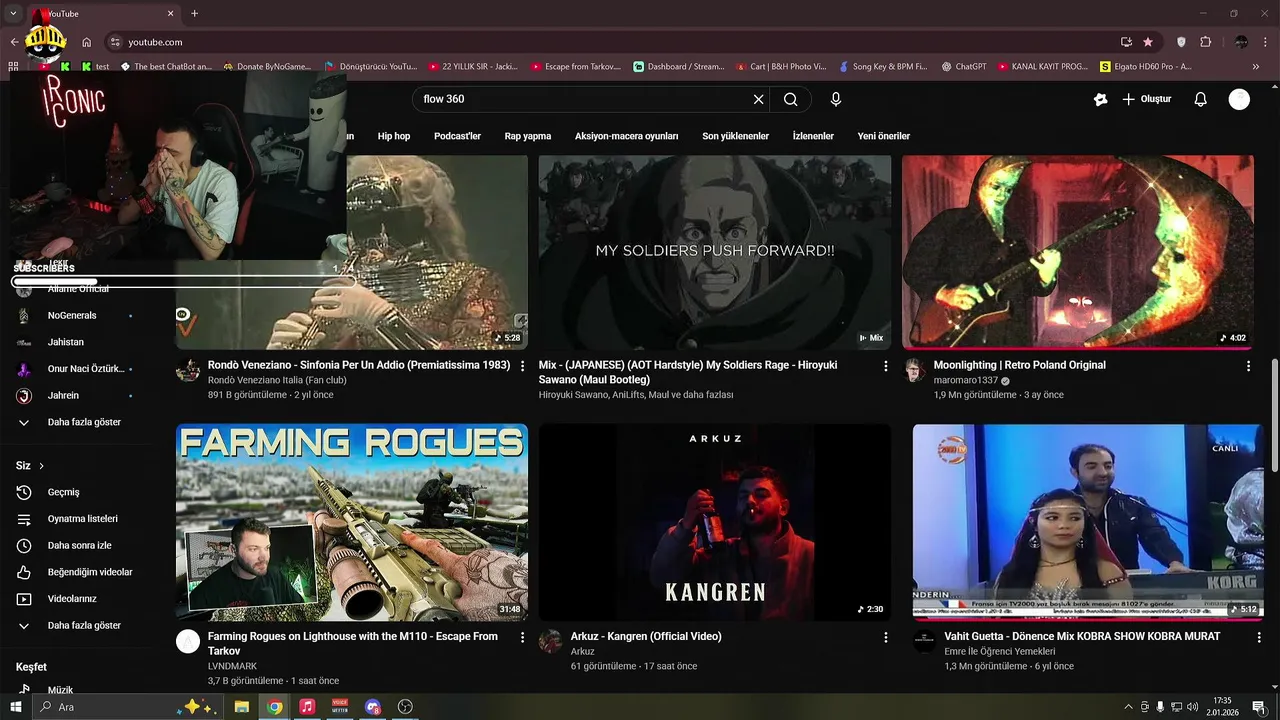Select the Aksiyon-macera oyunları chip
Viewport: 1280px width, 720px height.
pos(626,136)
